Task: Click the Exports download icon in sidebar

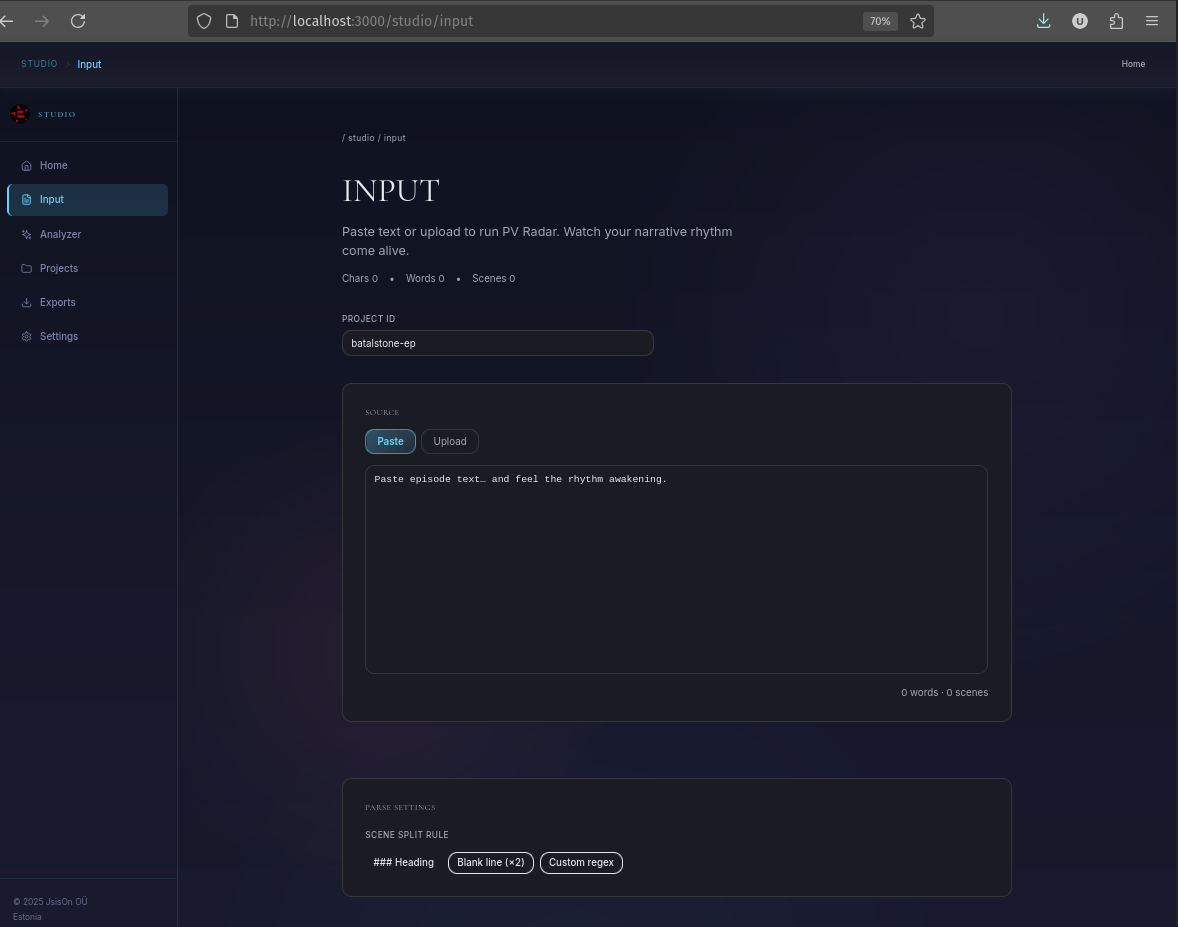Action: pyautogui.click(x=26, y=302)
